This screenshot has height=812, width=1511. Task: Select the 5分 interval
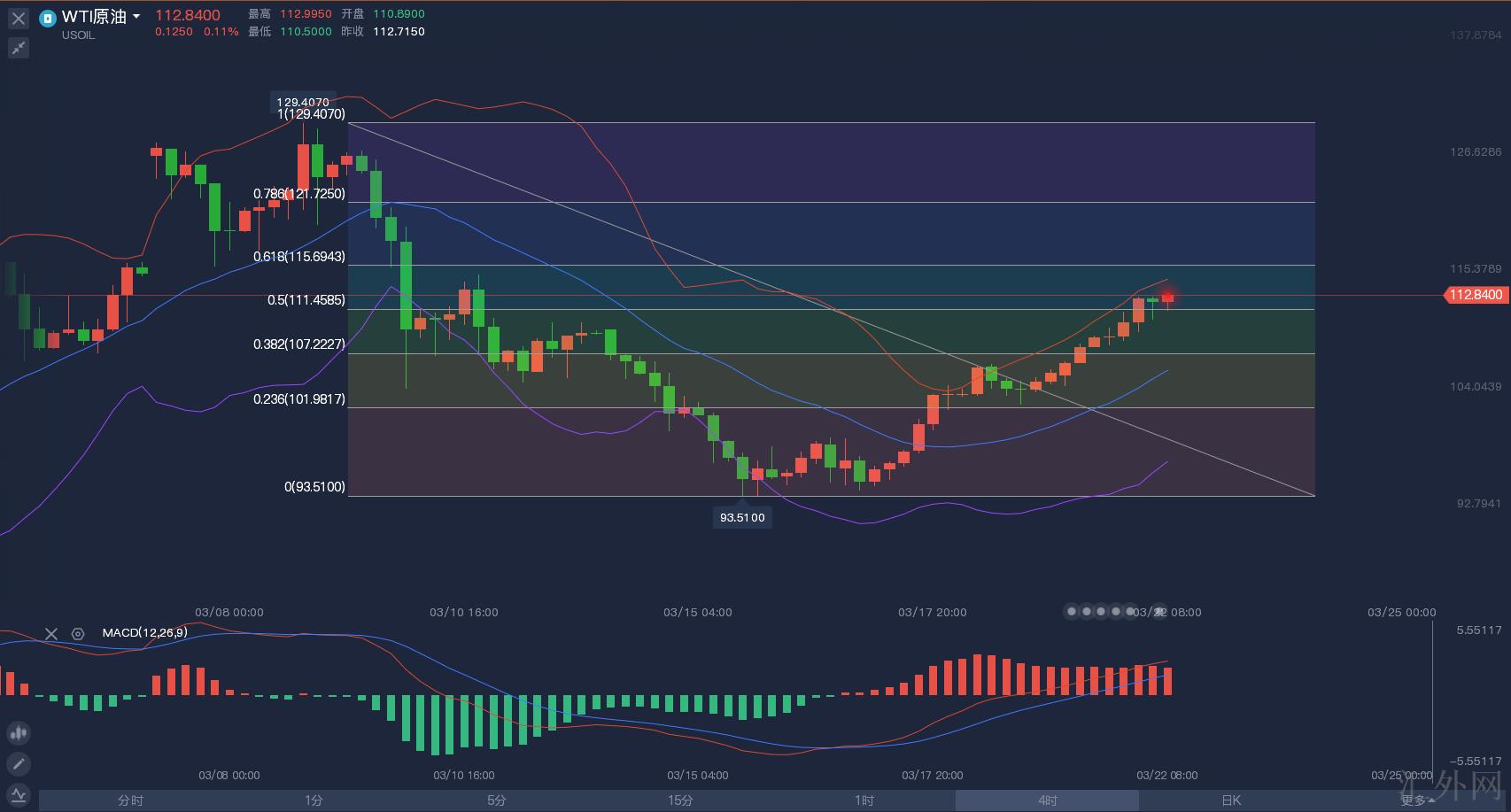[497, 800]
